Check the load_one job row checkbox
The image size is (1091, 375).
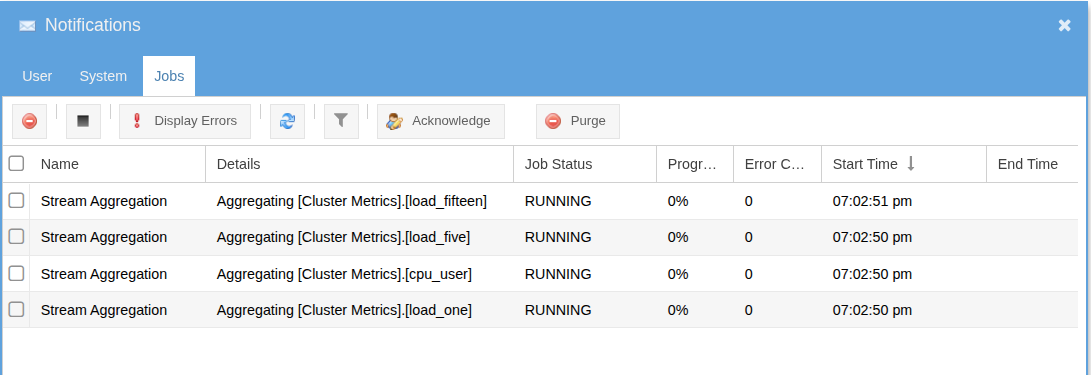pyautogui.click(x=16, y=310)
